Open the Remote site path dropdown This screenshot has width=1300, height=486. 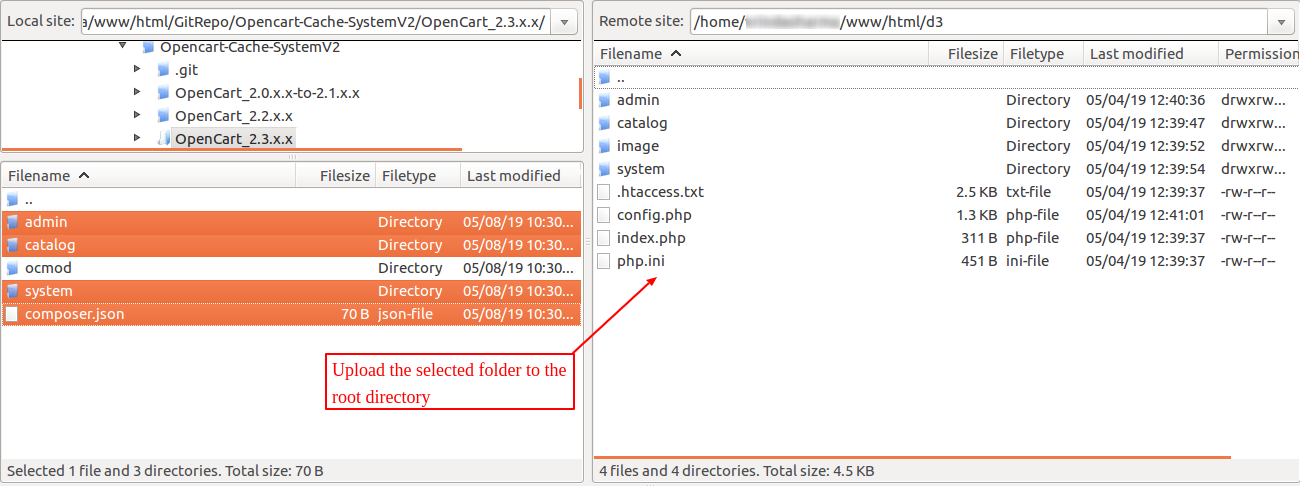point(1281,21)
